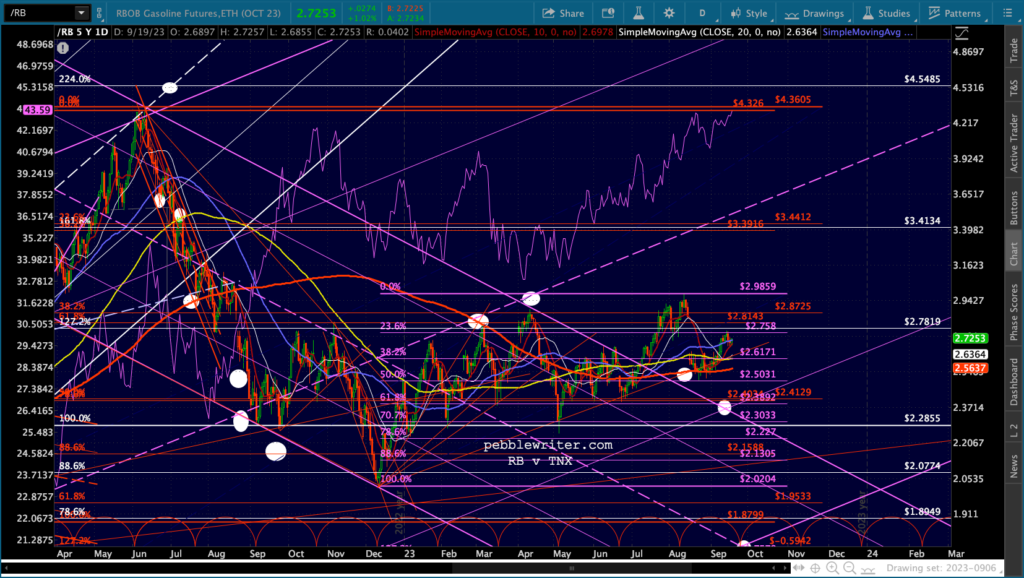Image resolution: width=1024 pixels, height=578 pixels.
Task: Toggle the Phase Scores side panel
Action: 1014,312
